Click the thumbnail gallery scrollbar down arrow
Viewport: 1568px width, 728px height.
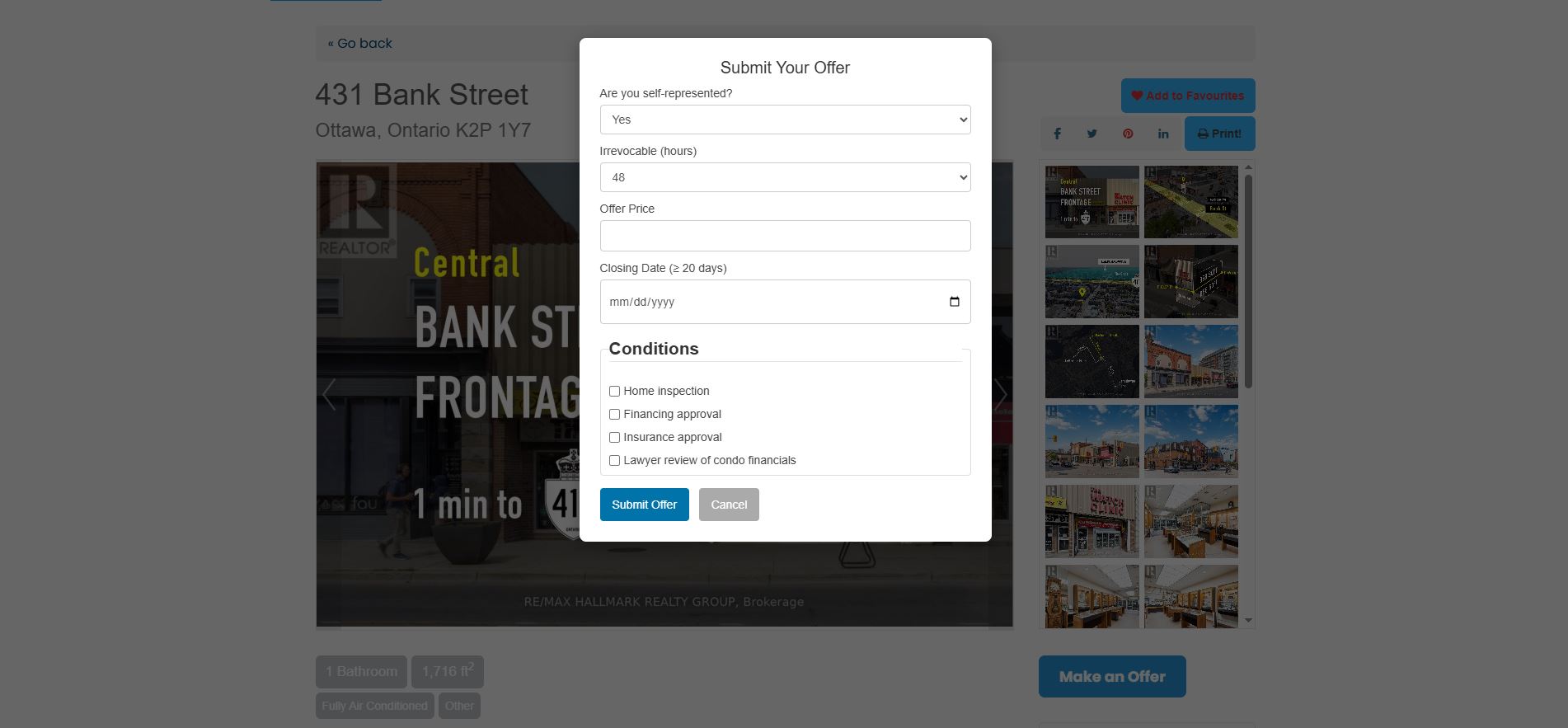[x=1248, y=620]
